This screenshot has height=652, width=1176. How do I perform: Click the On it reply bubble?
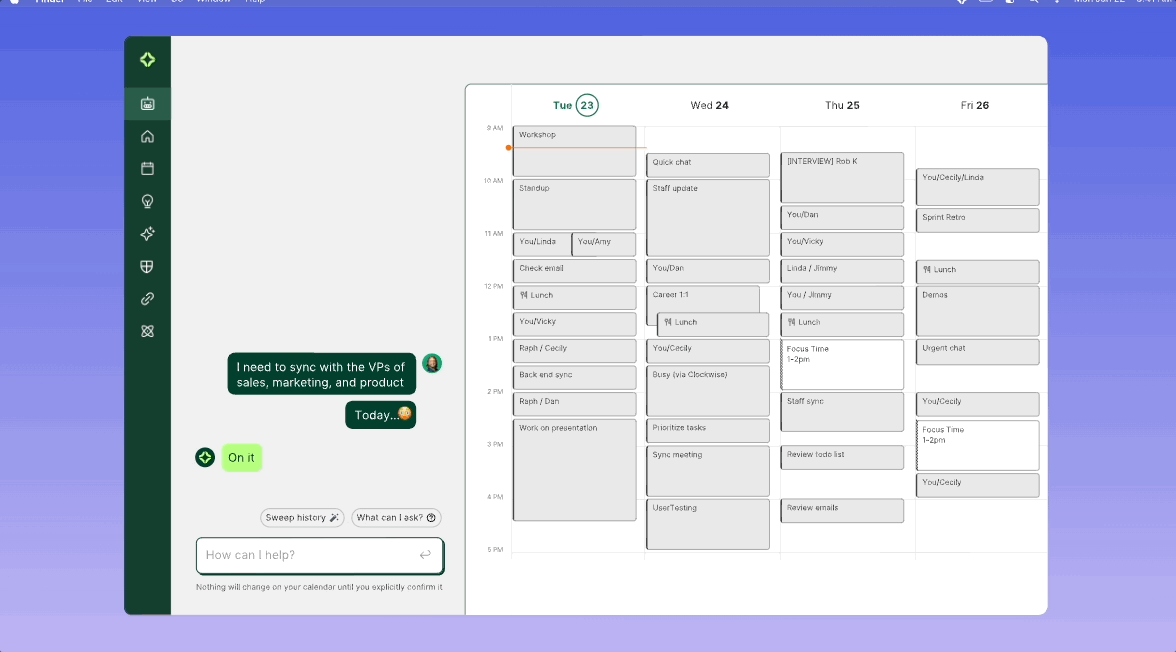pos(242,458)
